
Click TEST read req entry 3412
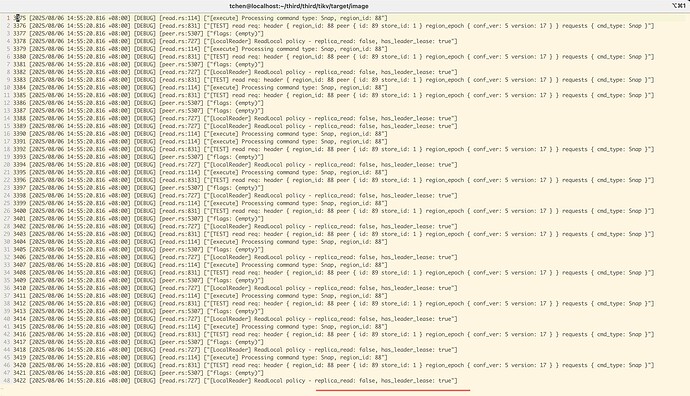tap(334, 304)
